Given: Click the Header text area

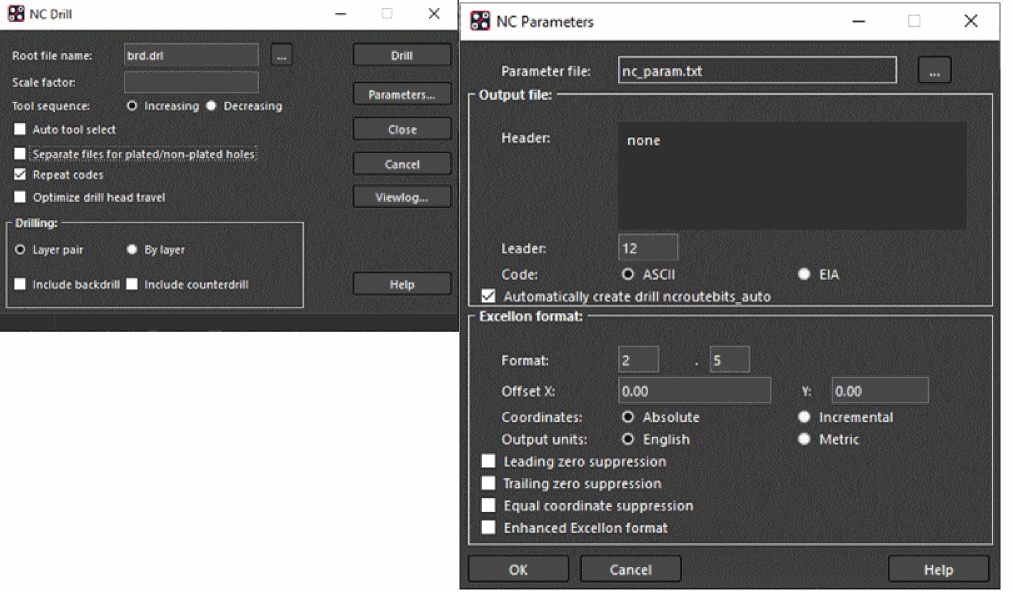Looking at the screenshot, I should coord(792,176).
